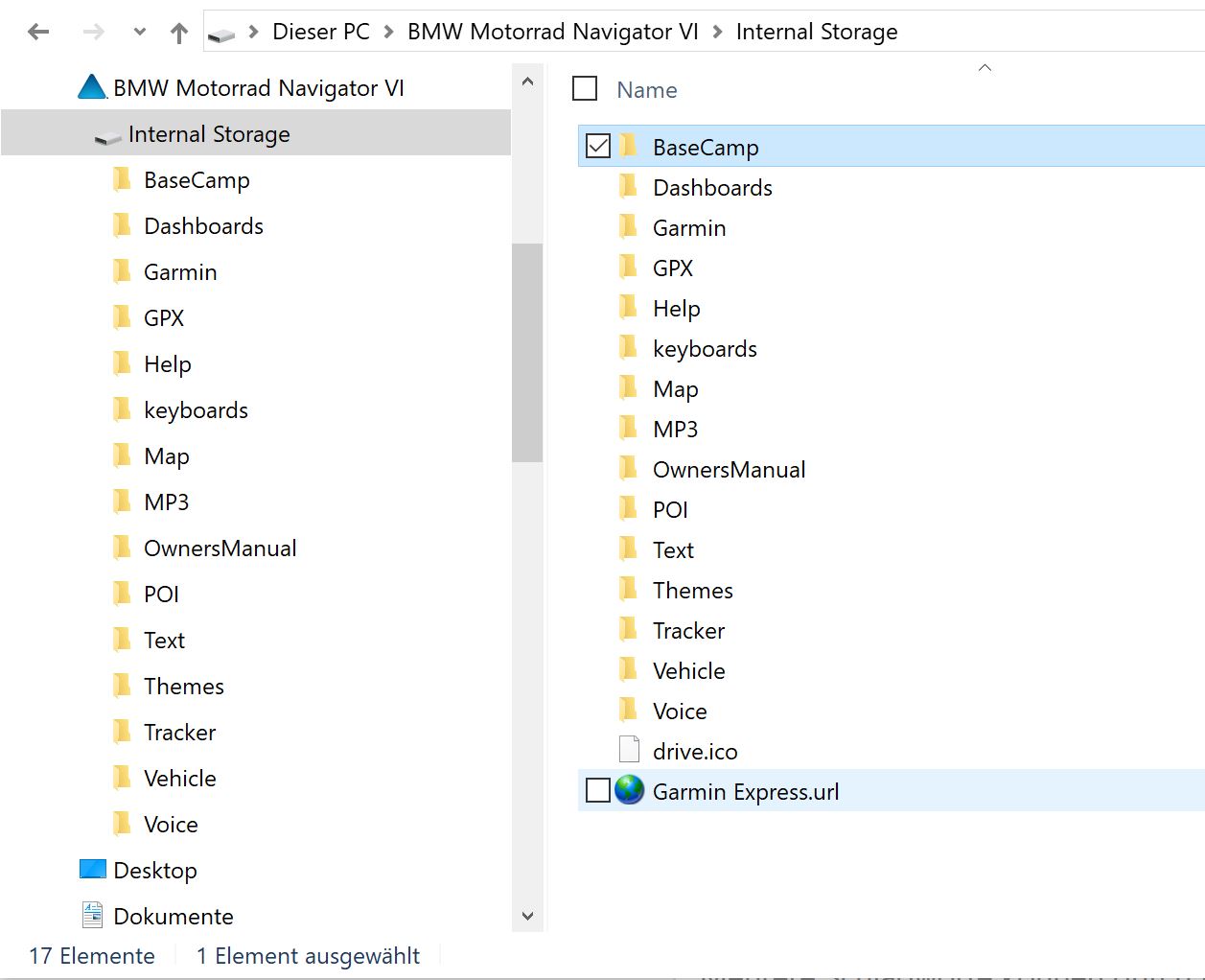Click Dieser PC in the breadcrumb path
Viewport: 1205px width, 980px height.
click(320, 33)
